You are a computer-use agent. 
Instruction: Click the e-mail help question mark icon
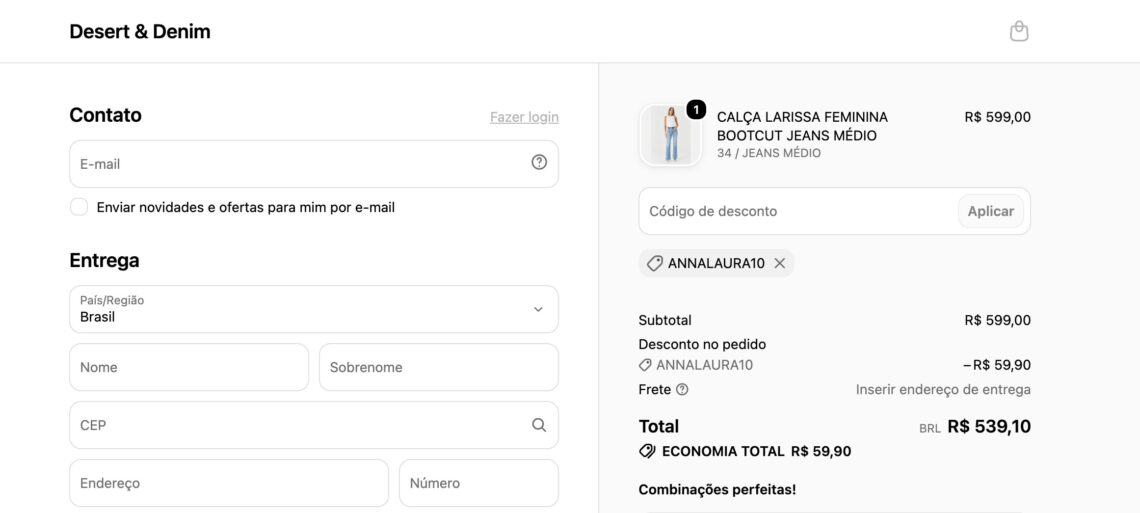539,163
